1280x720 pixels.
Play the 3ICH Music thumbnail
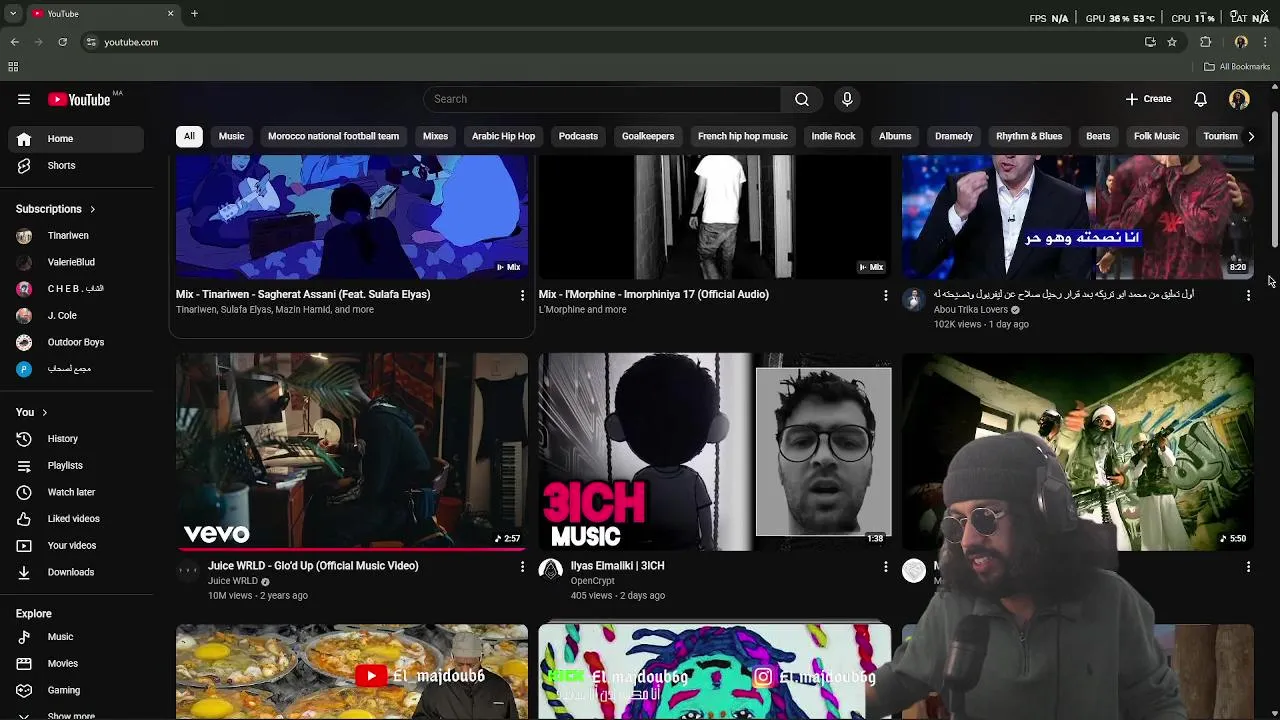tap(715, 451)
